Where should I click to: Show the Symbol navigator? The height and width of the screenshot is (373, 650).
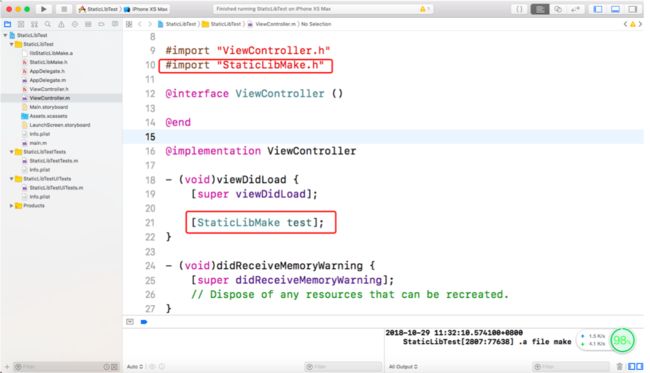coord(34,24)
